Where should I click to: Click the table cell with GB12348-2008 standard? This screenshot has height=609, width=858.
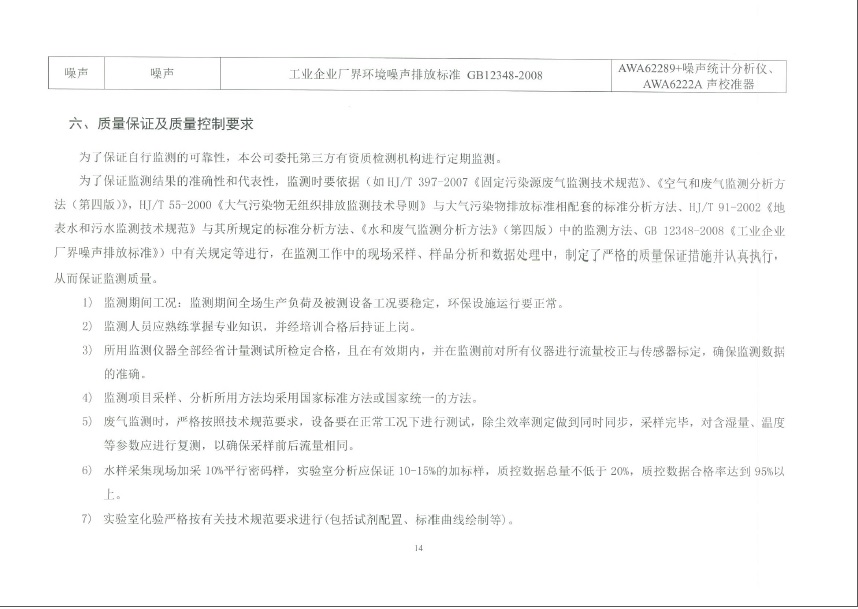pyautogui.click(x=415, y=74)
